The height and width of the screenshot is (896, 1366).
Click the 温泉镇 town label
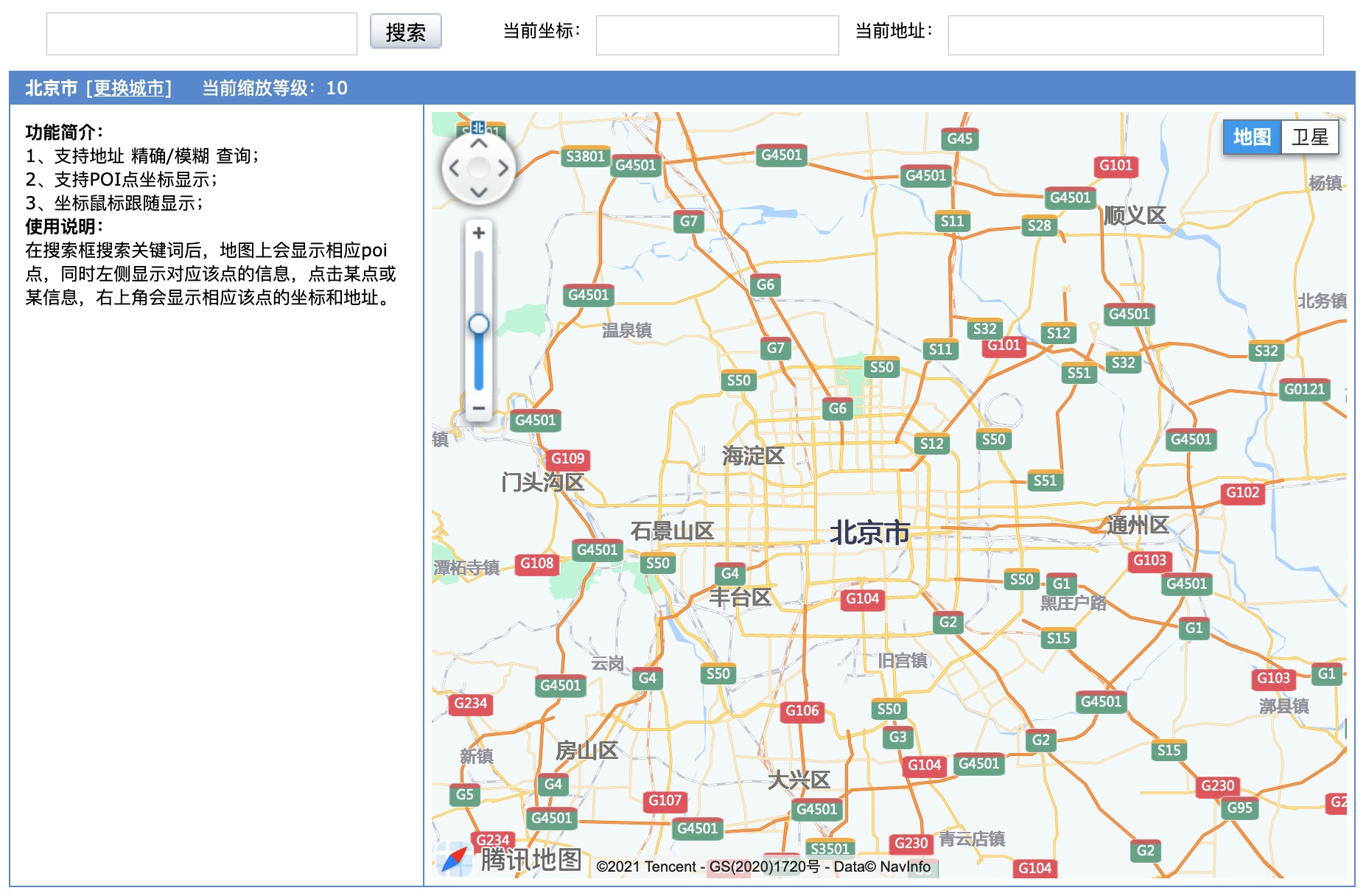pyautogui.click(x=627, y=331)
